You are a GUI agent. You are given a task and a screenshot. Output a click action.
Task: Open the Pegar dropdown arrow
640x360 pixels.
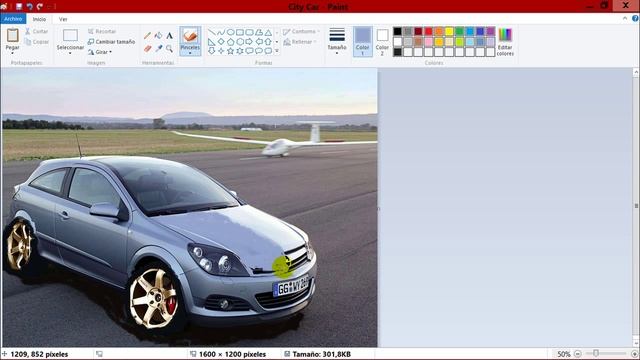pyautogui.click(x=13, y=53)
